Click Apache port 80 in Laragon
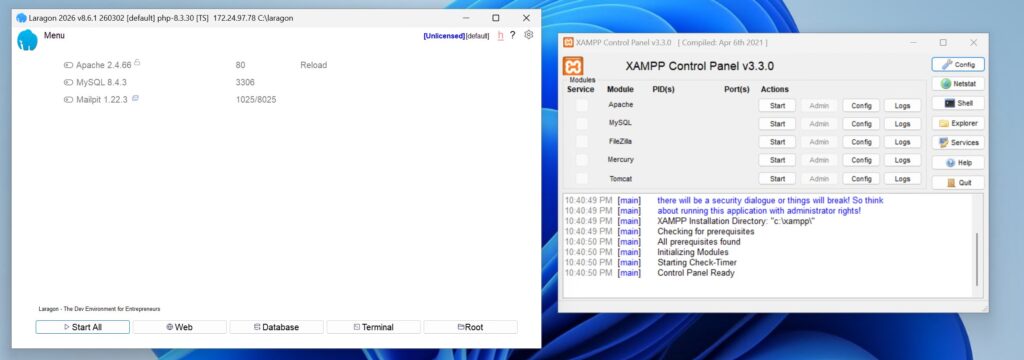The width and height of the screenshot is (1024, 360). click(x=240, y=65)
